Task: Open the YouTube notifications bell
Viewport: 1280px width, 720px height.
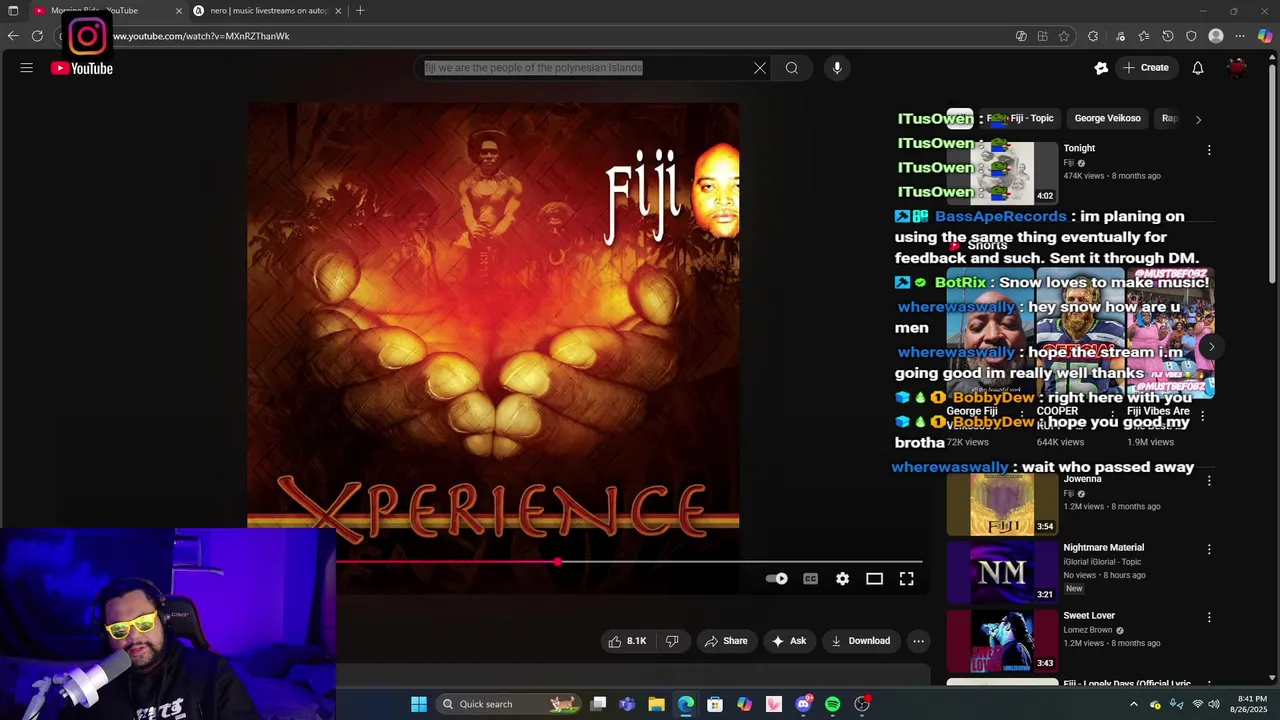Action: click(1198, 68)
